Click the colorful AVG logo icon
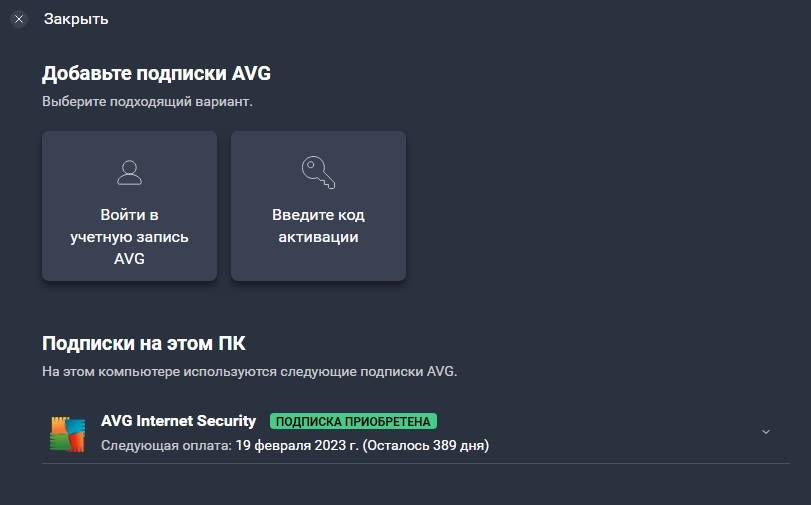Image resolution: width=811 pixels, height=505 pixels. coord(68,432)
